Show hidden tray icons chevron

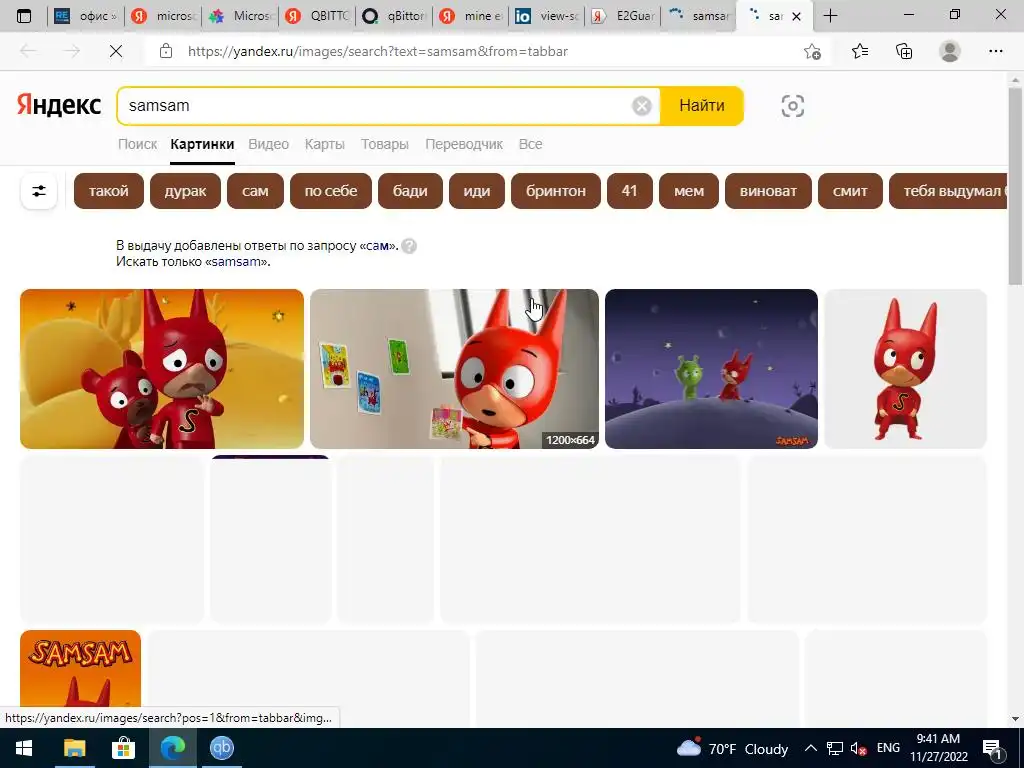pyautogui.click(x=810, y=748)
